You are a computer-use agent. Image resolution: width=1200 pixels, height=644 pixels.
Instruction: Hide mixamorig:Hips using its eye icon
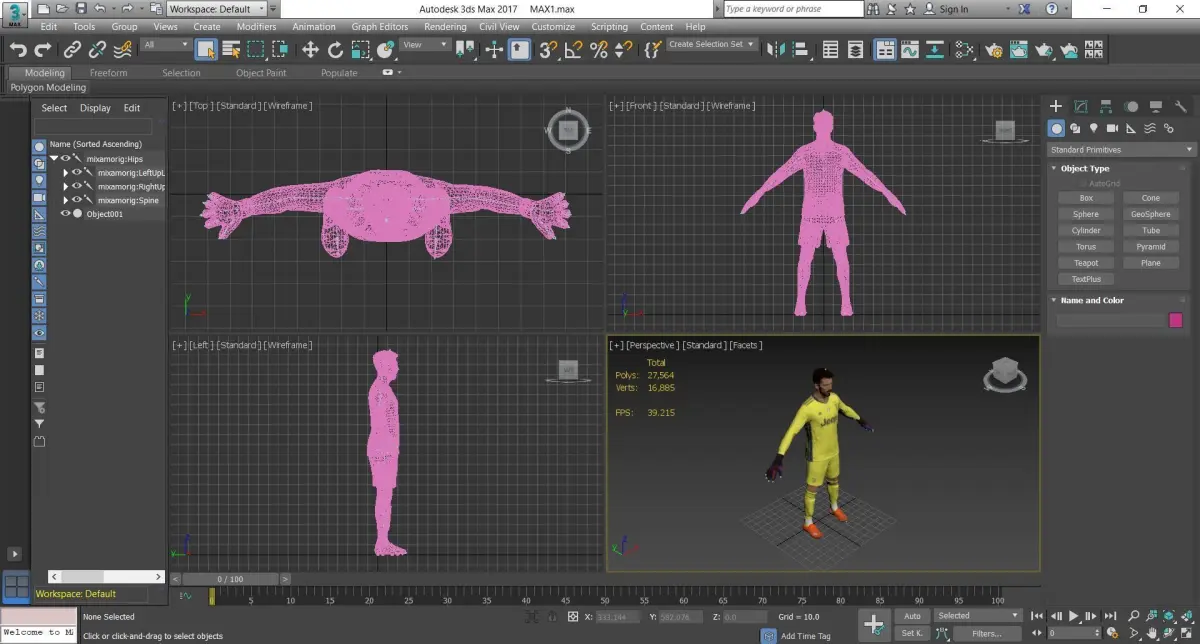click(x=66, y=158)
